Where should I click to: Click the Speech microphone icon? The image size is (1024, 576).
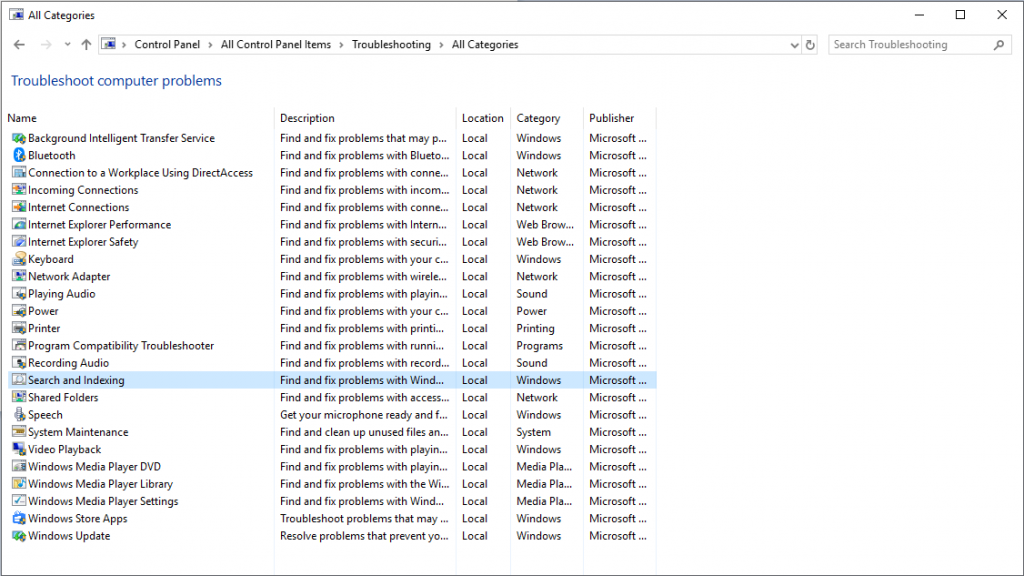coord(19,415)
